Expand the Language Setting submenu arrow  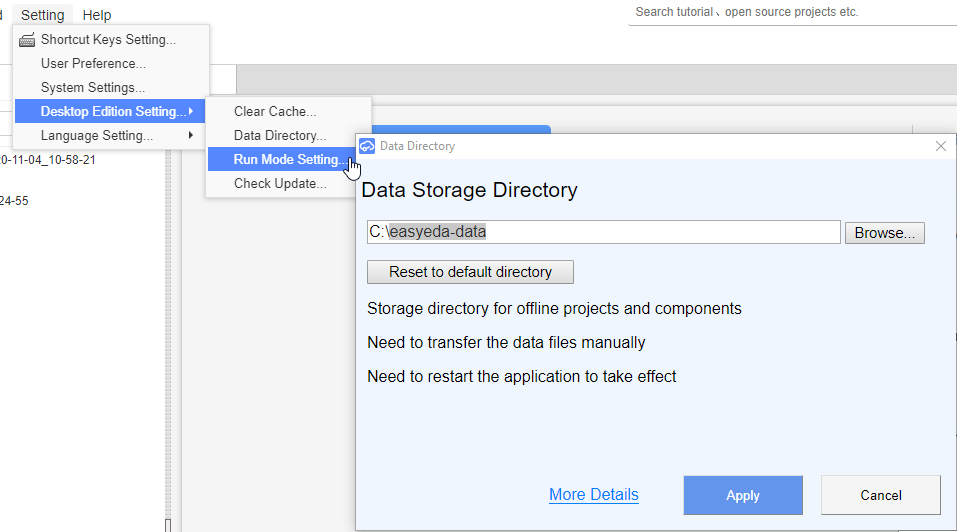(191, 135)
